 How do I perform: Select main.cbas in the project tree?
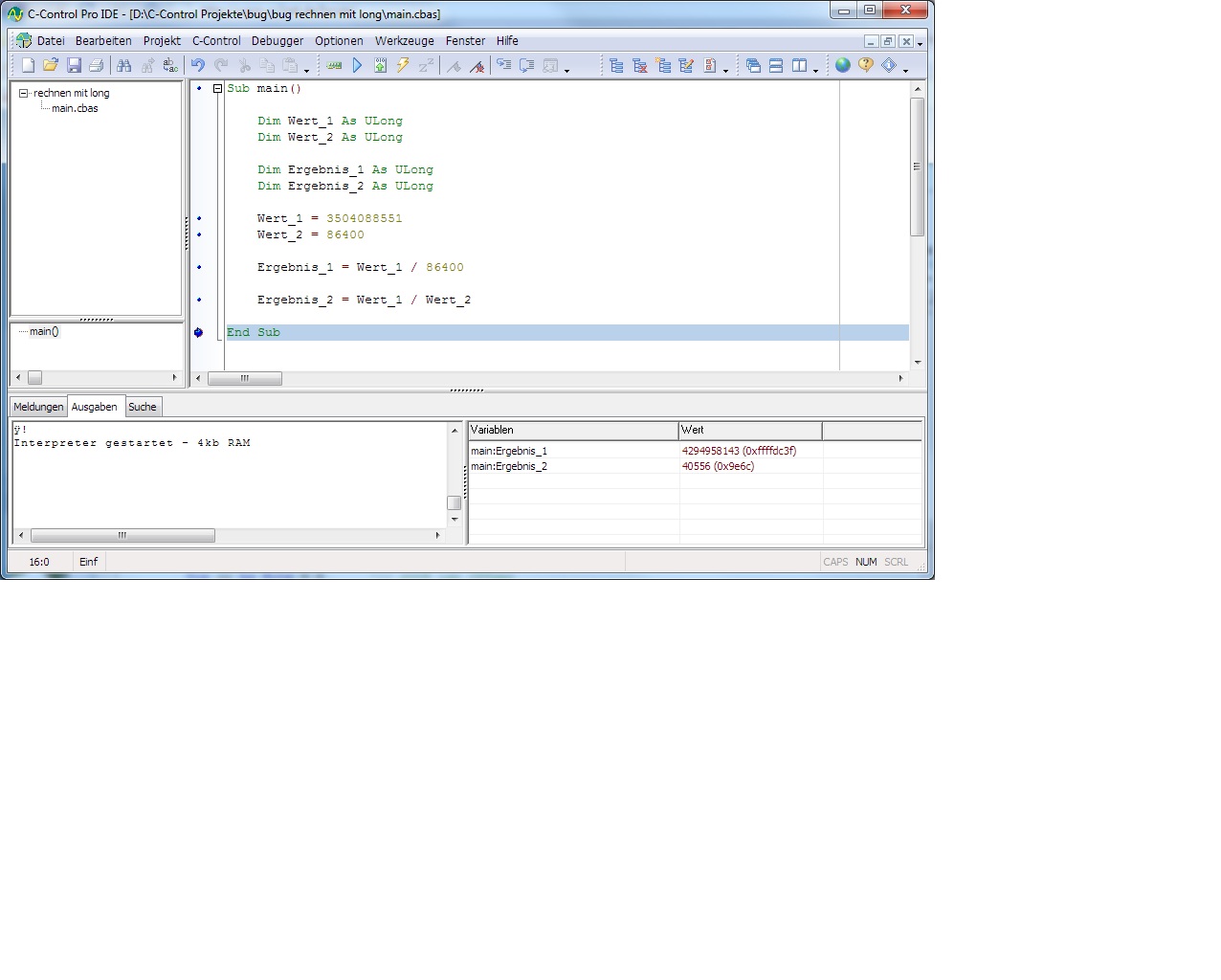75,108
